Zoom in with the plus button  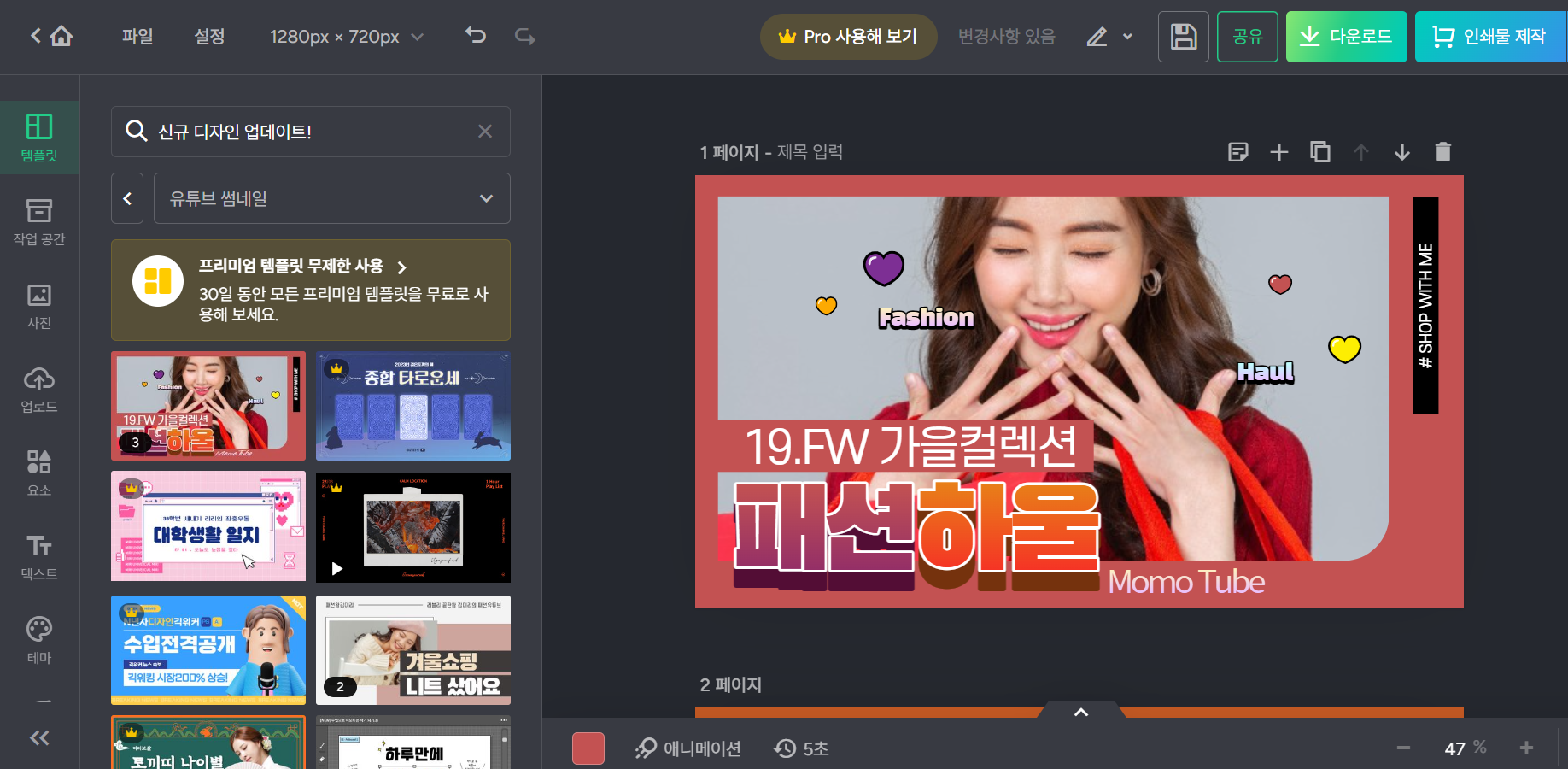pos(1526,748)
